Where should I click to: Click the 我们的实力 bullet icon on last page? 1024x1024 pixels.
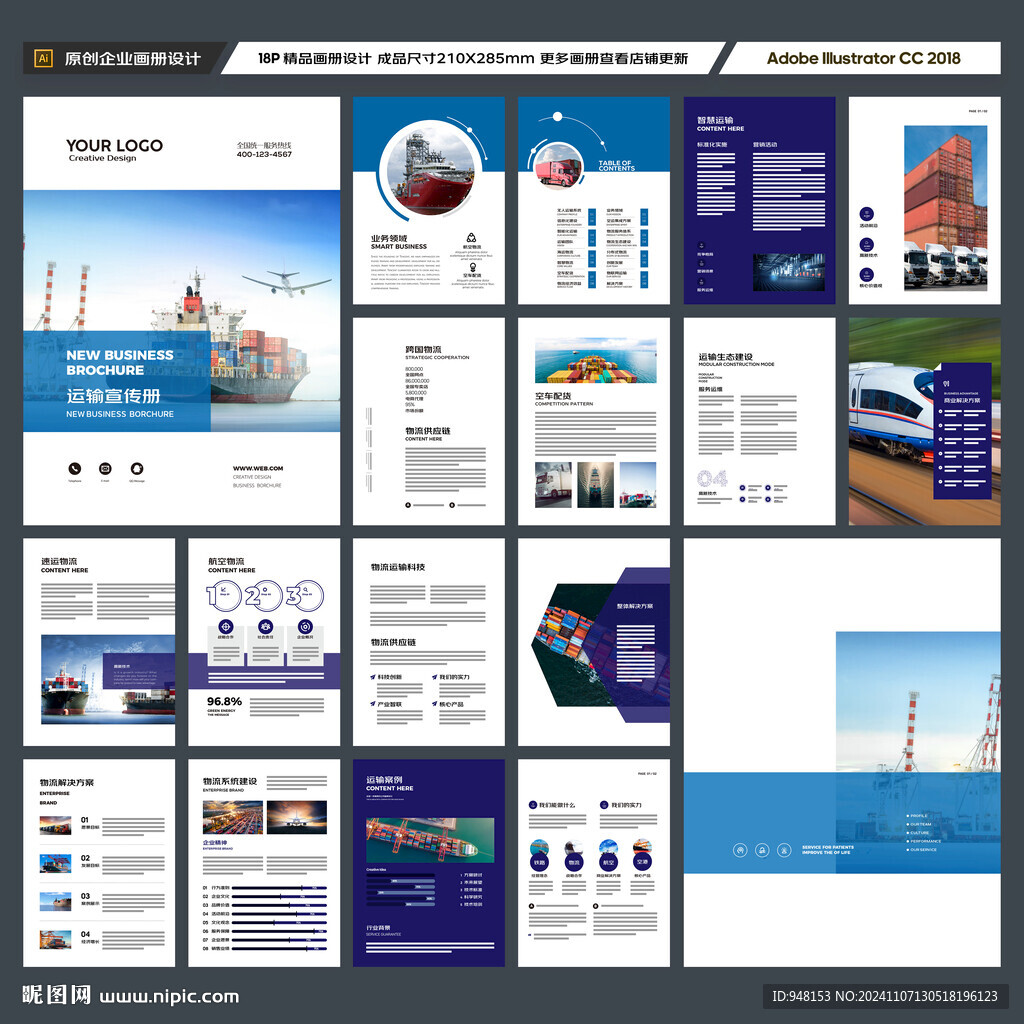pyautogui.click(x=604, y=805)
